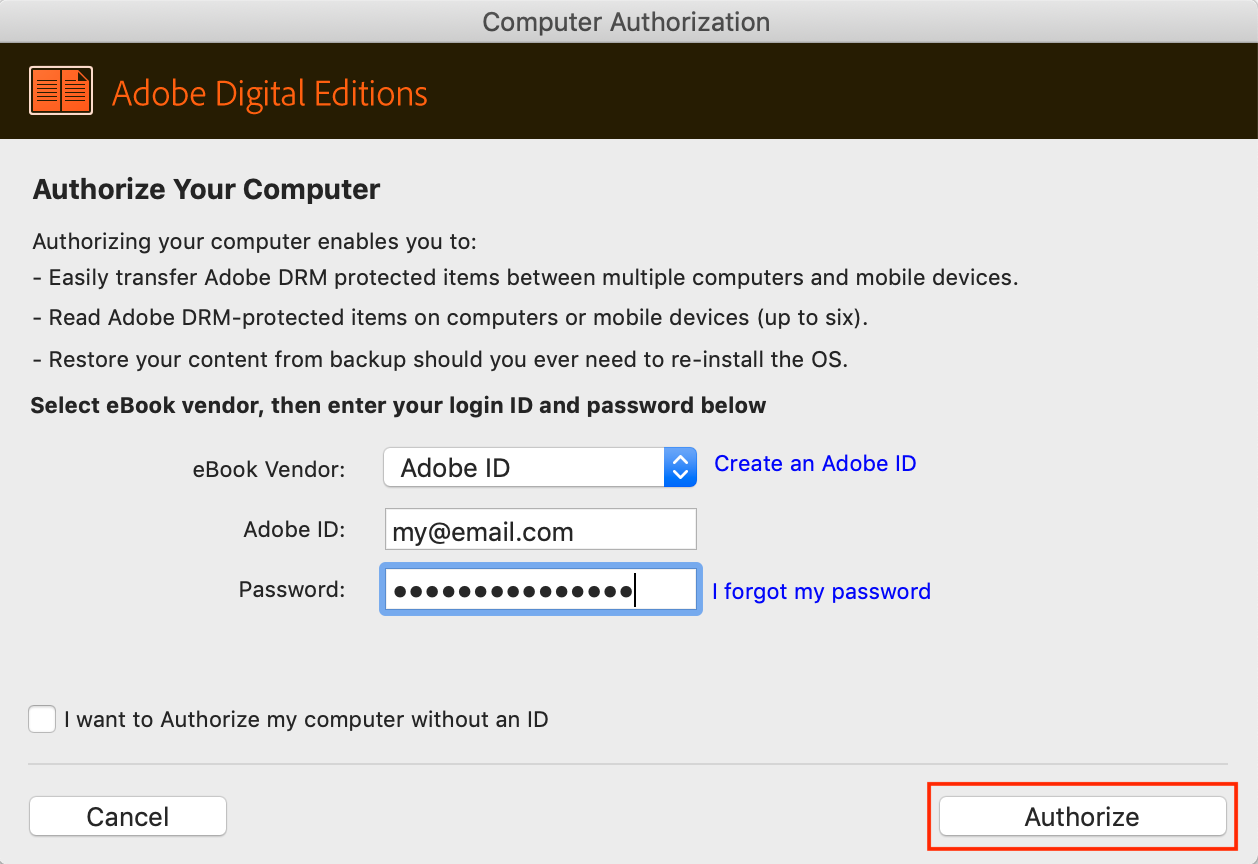Click into the Password field

(x=540, y=590)
